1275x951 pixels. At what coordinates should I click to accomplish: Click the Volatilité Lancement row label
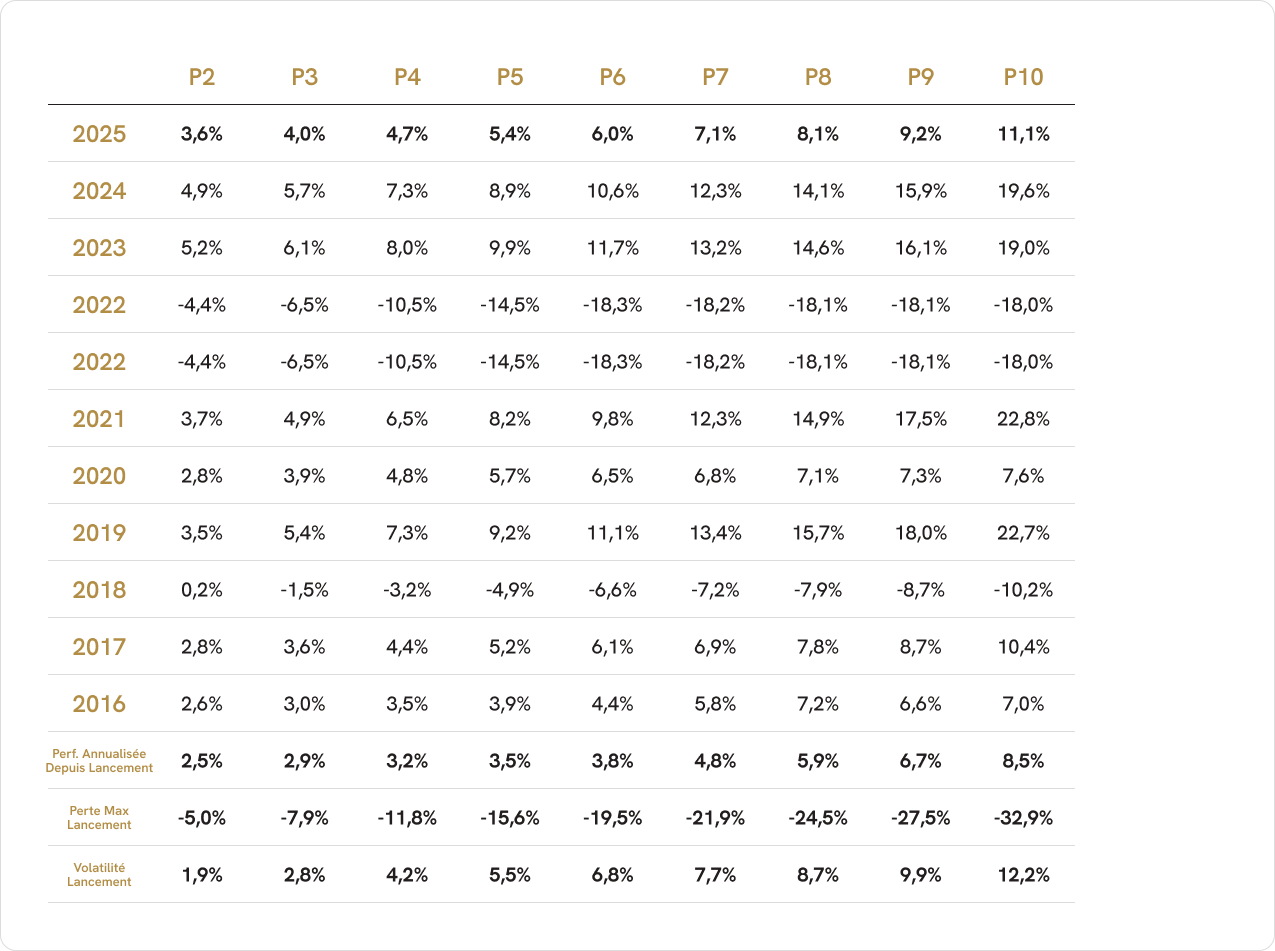pyautogui.click(x=99, y=875)
